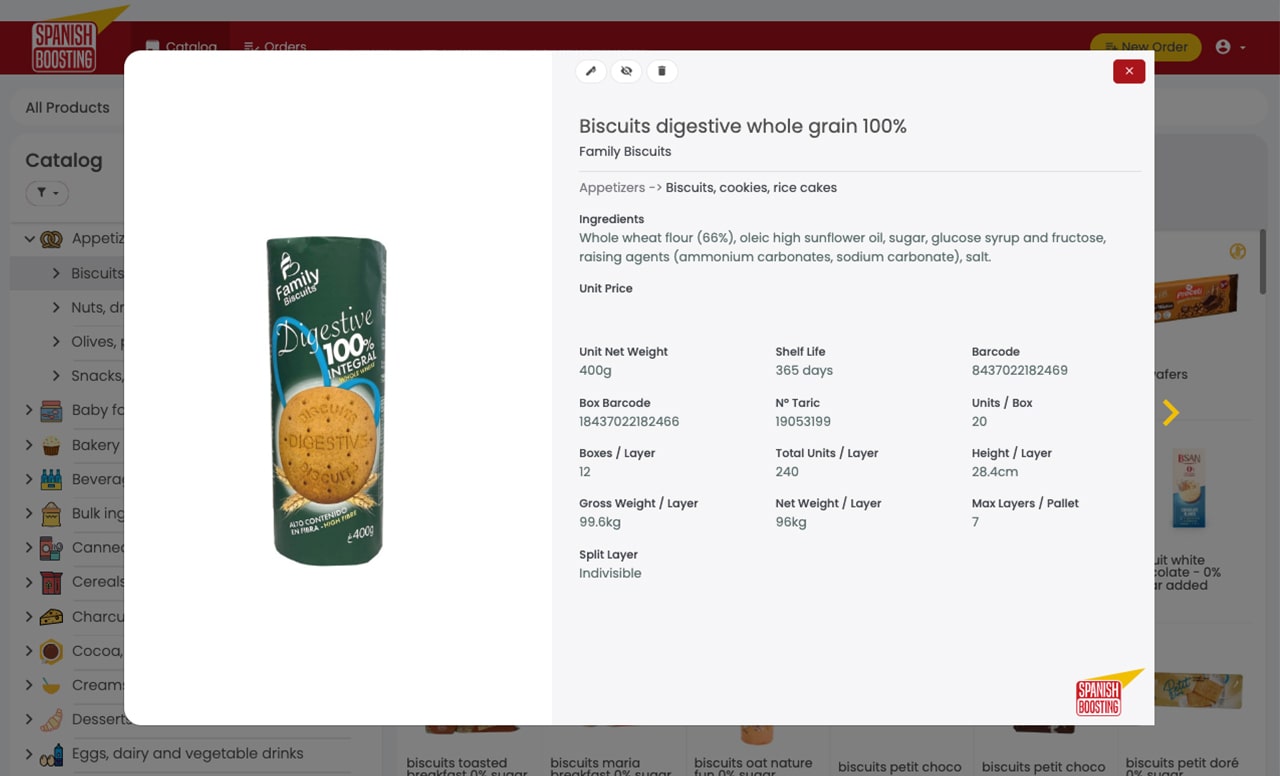This screenshot has height=776, width=1280.
Task: Click the Digestive biscuit product image
Action: point(327,400)
